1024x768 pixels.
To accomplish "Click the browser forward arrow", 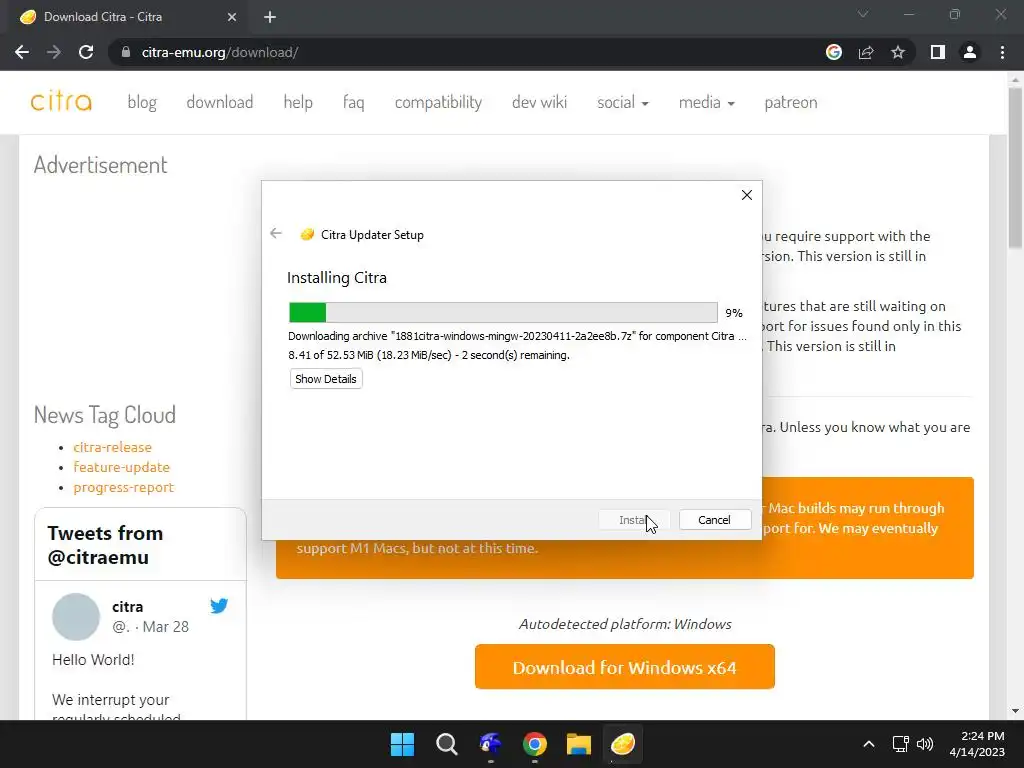I will coord(54,52).
